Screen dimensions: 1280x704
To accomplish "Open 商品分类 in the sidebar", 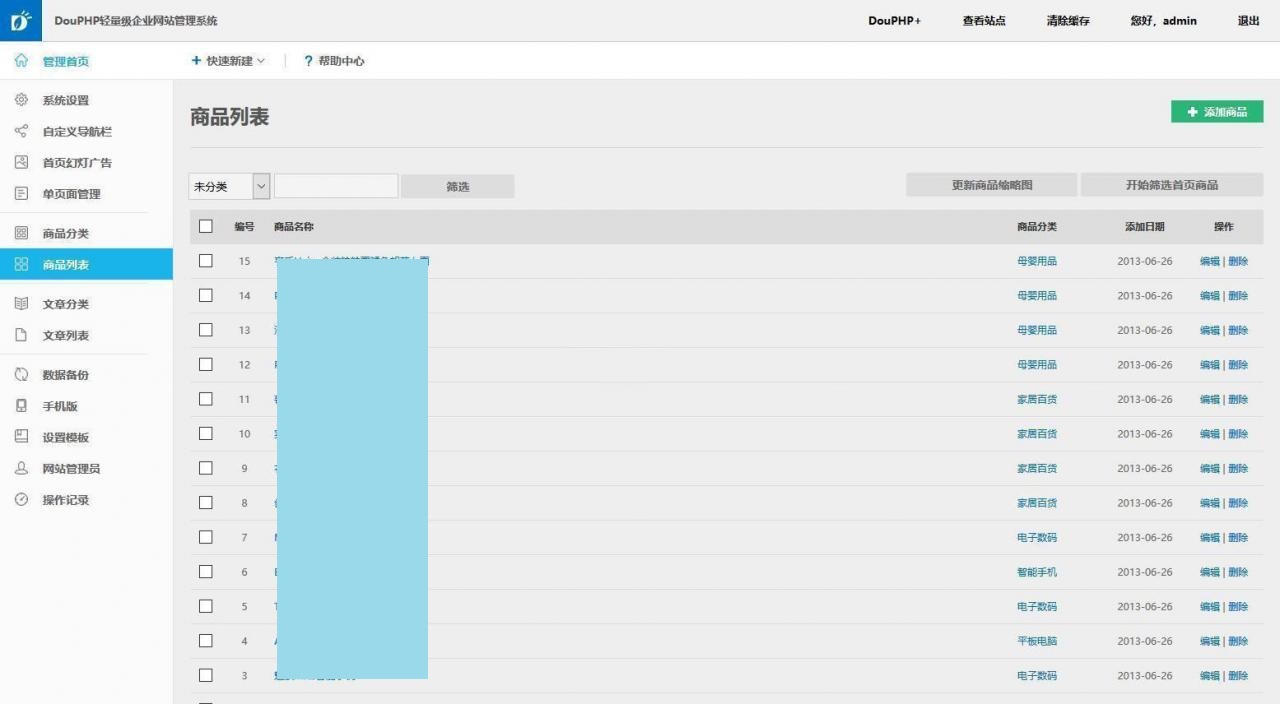I will [x=66, y=233].
